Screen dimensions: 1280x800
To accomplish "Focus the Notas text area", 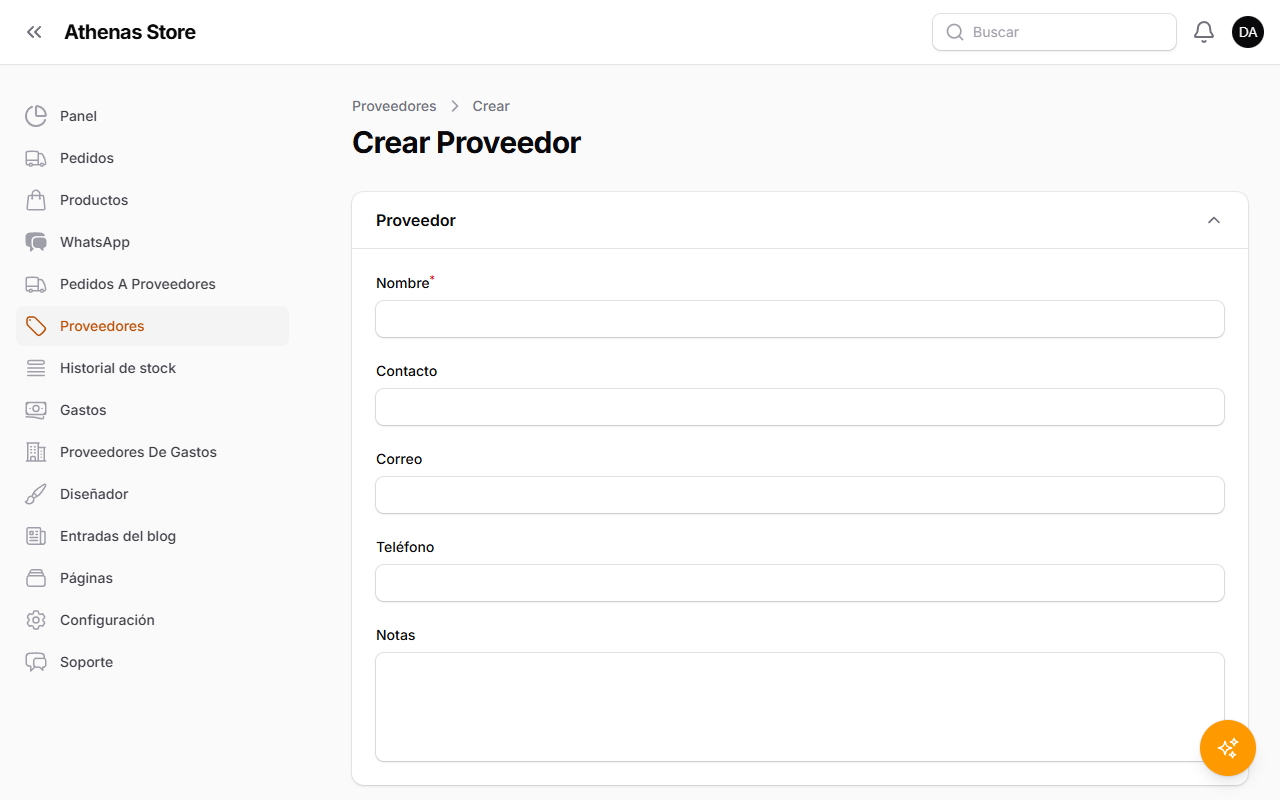I will pos(800,707).
